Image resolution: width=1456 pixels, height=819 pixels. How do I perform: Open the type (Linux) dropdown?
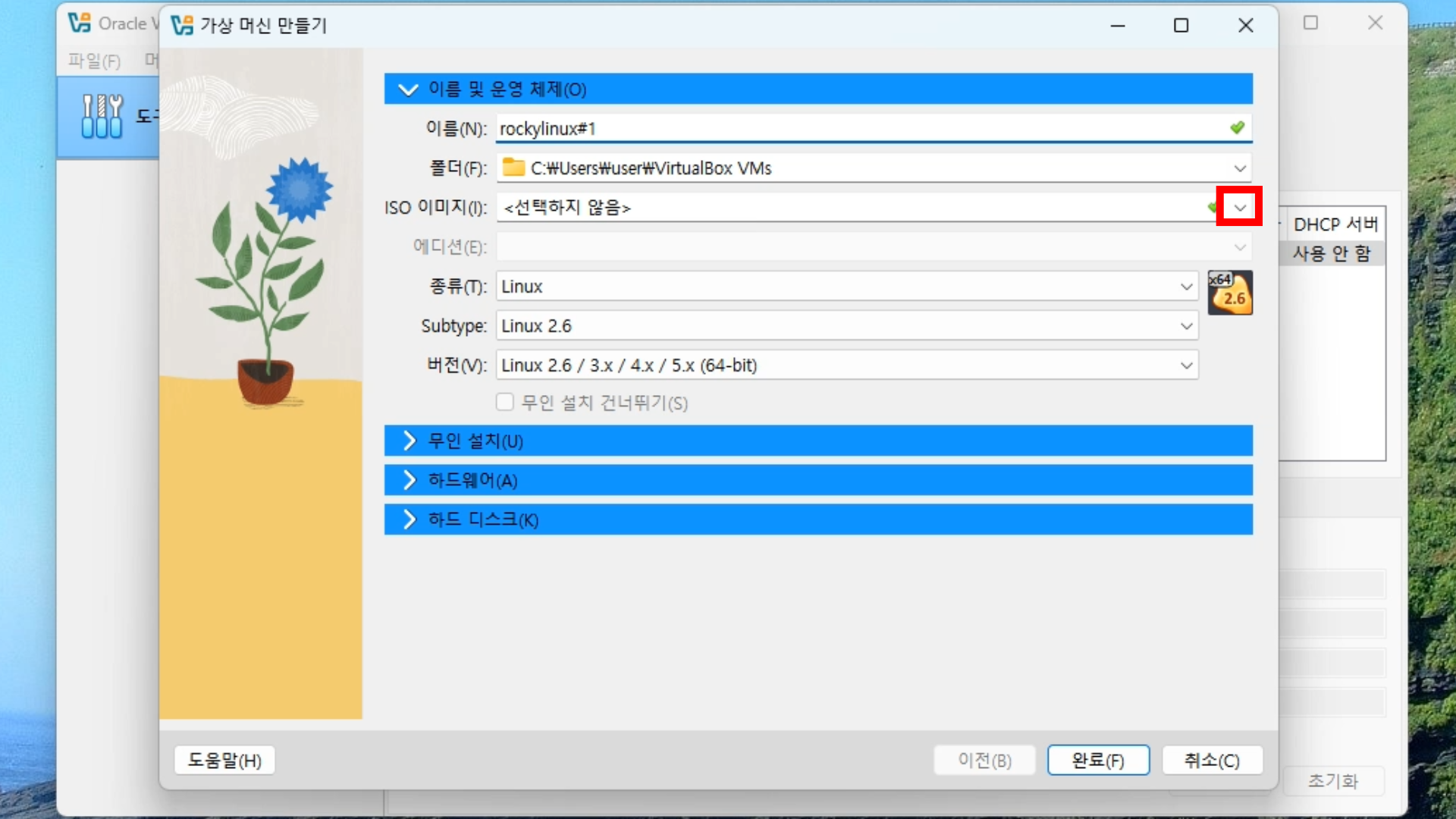point(1186,287)
